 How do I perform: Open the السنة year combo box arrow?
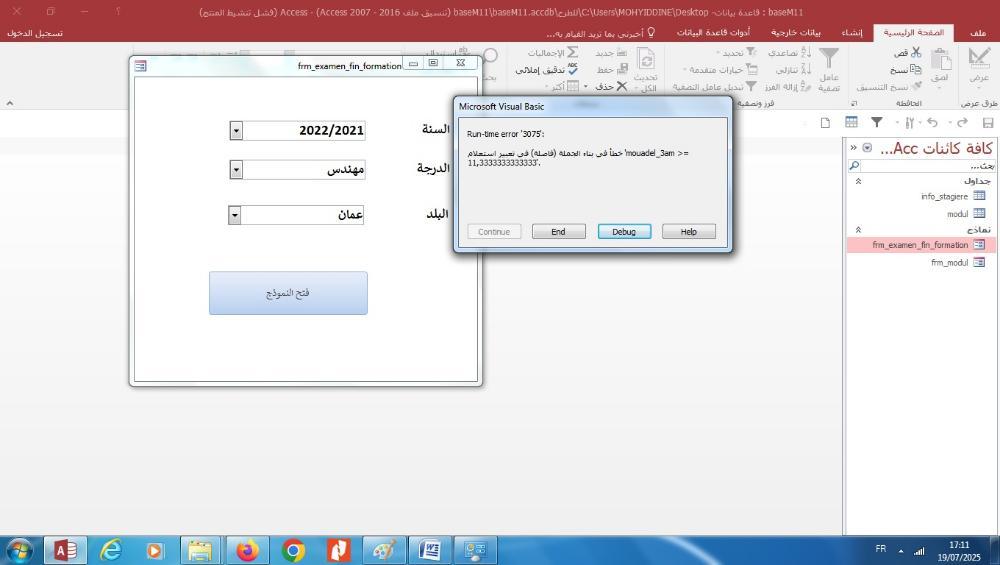point(236,131)
